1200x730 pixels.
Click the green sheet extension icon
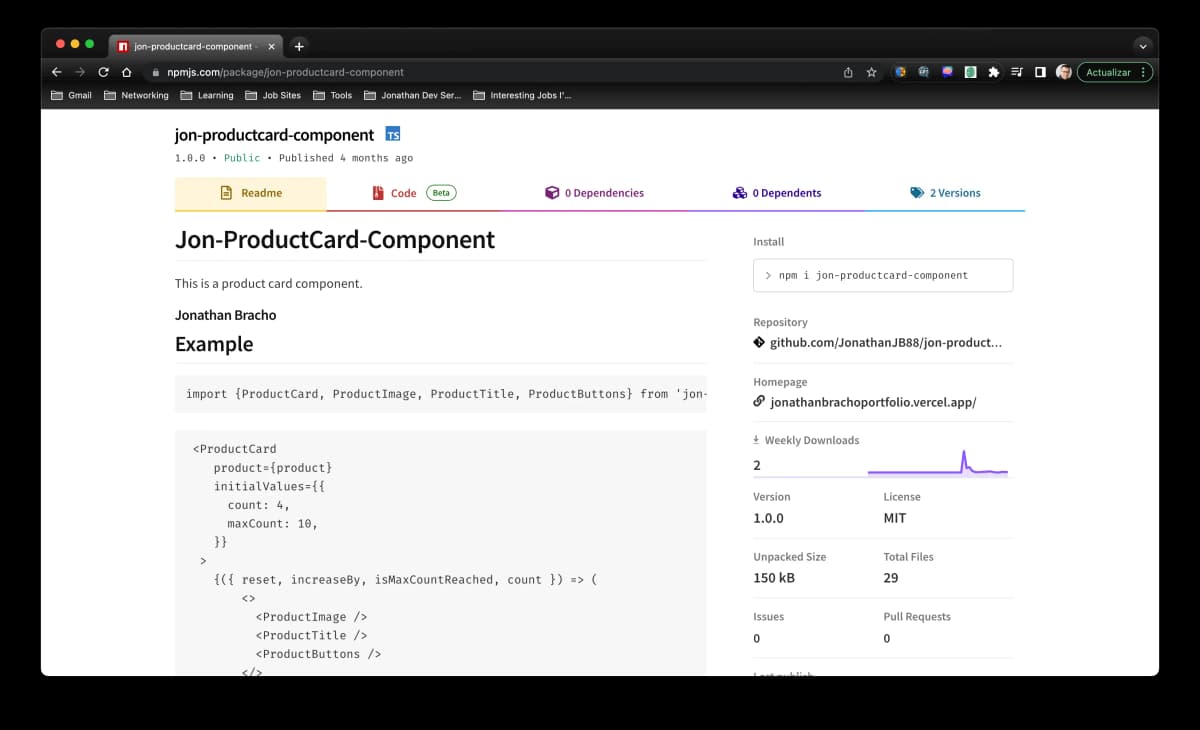(970, 72)
